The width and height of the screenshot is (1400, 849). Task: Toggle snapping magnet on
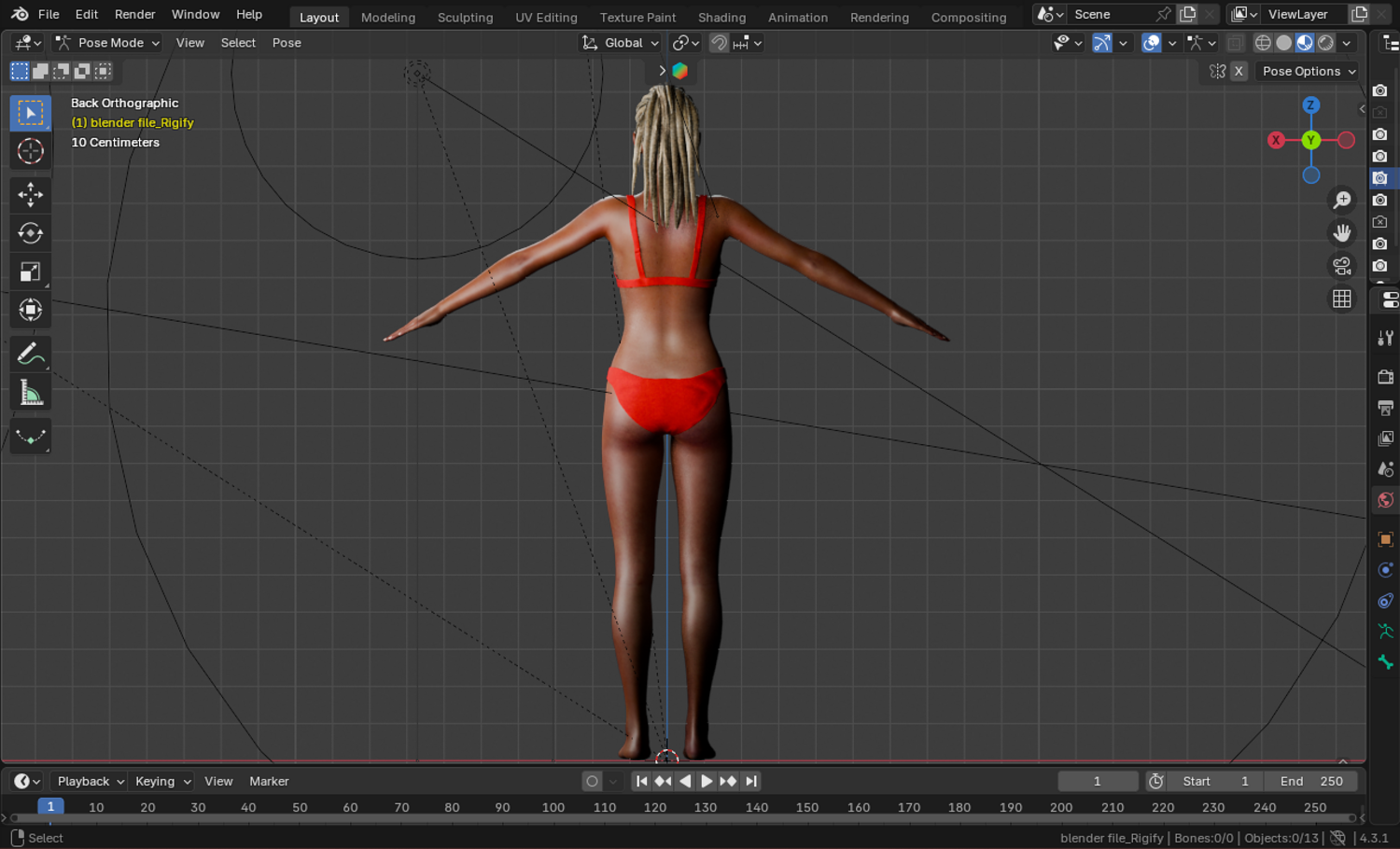click(x=719, y=43)
